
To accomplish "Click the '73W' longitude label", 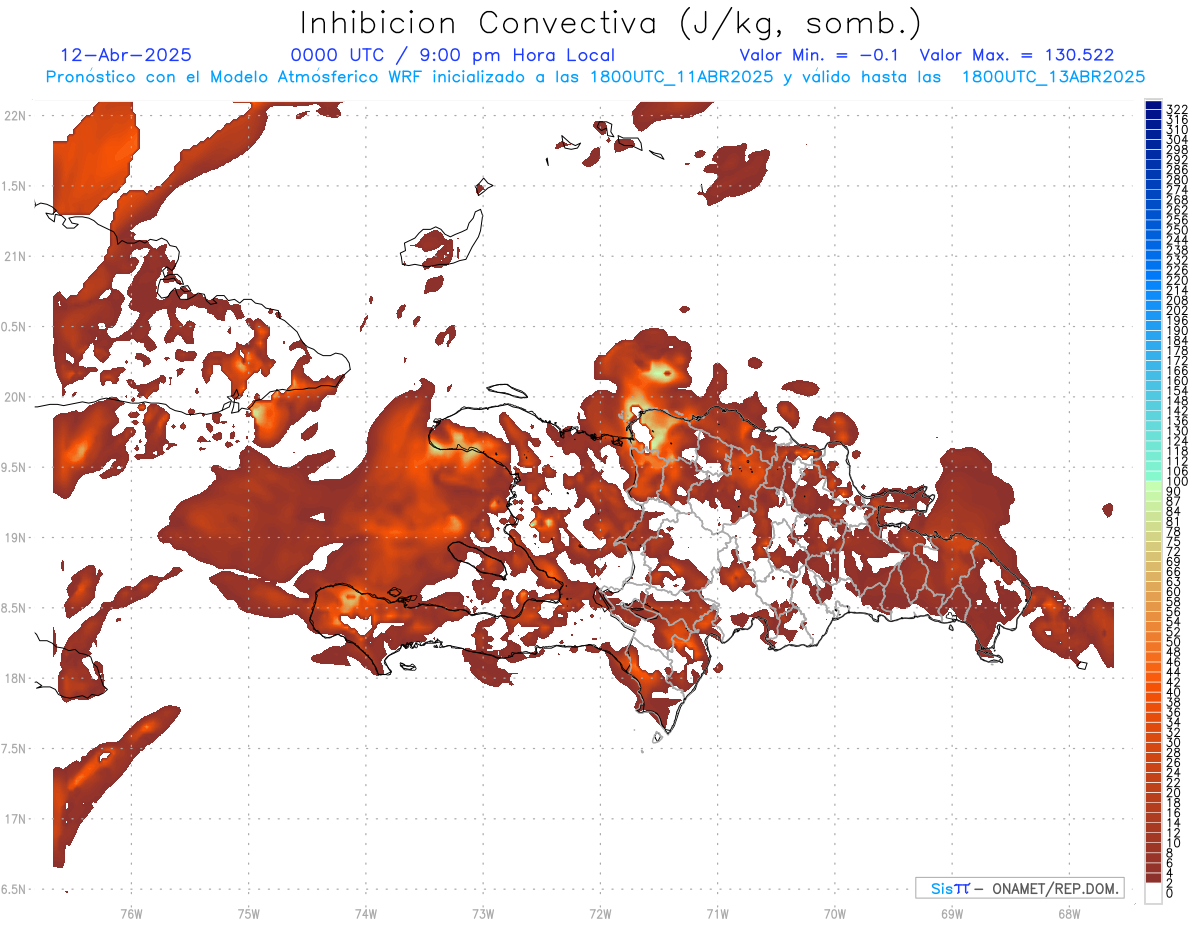I will (483, 913).
